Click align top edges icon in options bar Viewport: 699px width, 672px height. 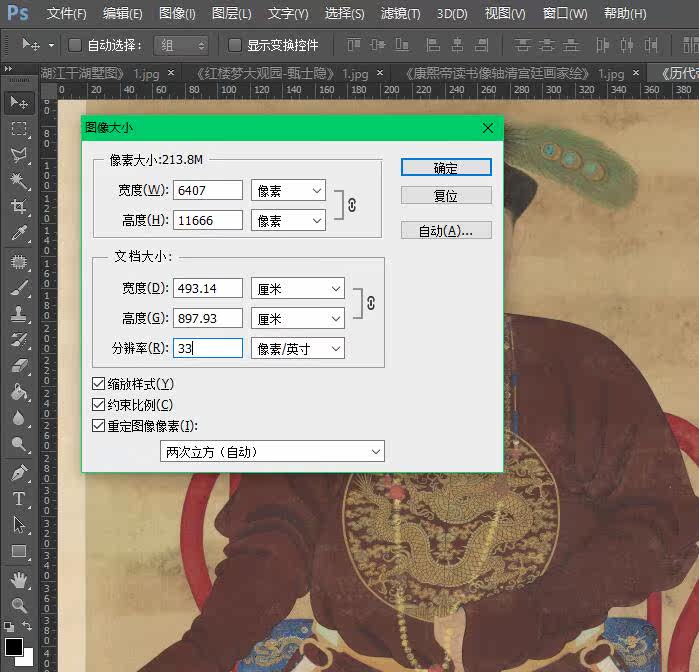coord(354,45)
